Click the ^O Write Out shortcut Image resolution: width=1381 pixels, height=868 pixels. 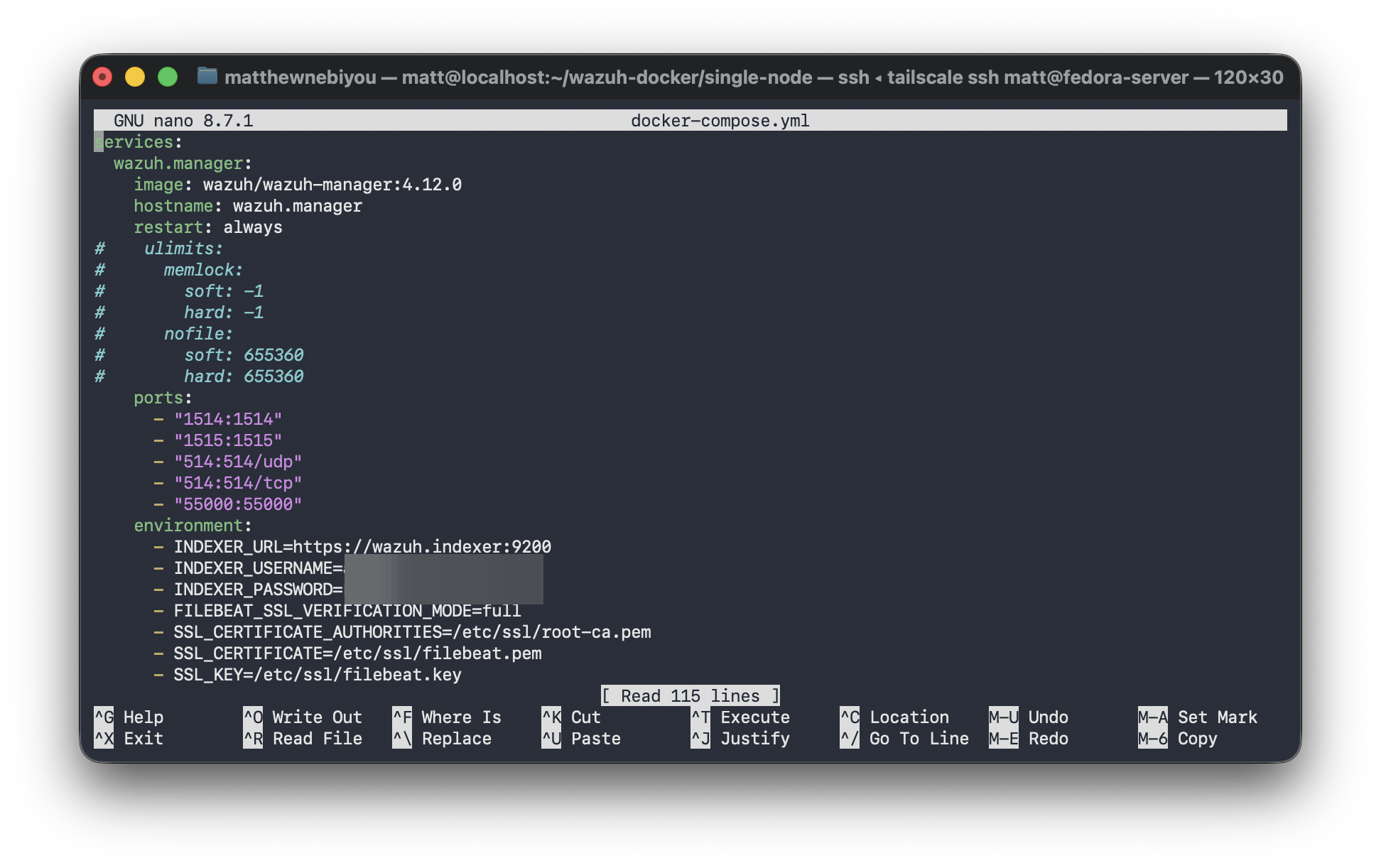[x=303, y=717]
